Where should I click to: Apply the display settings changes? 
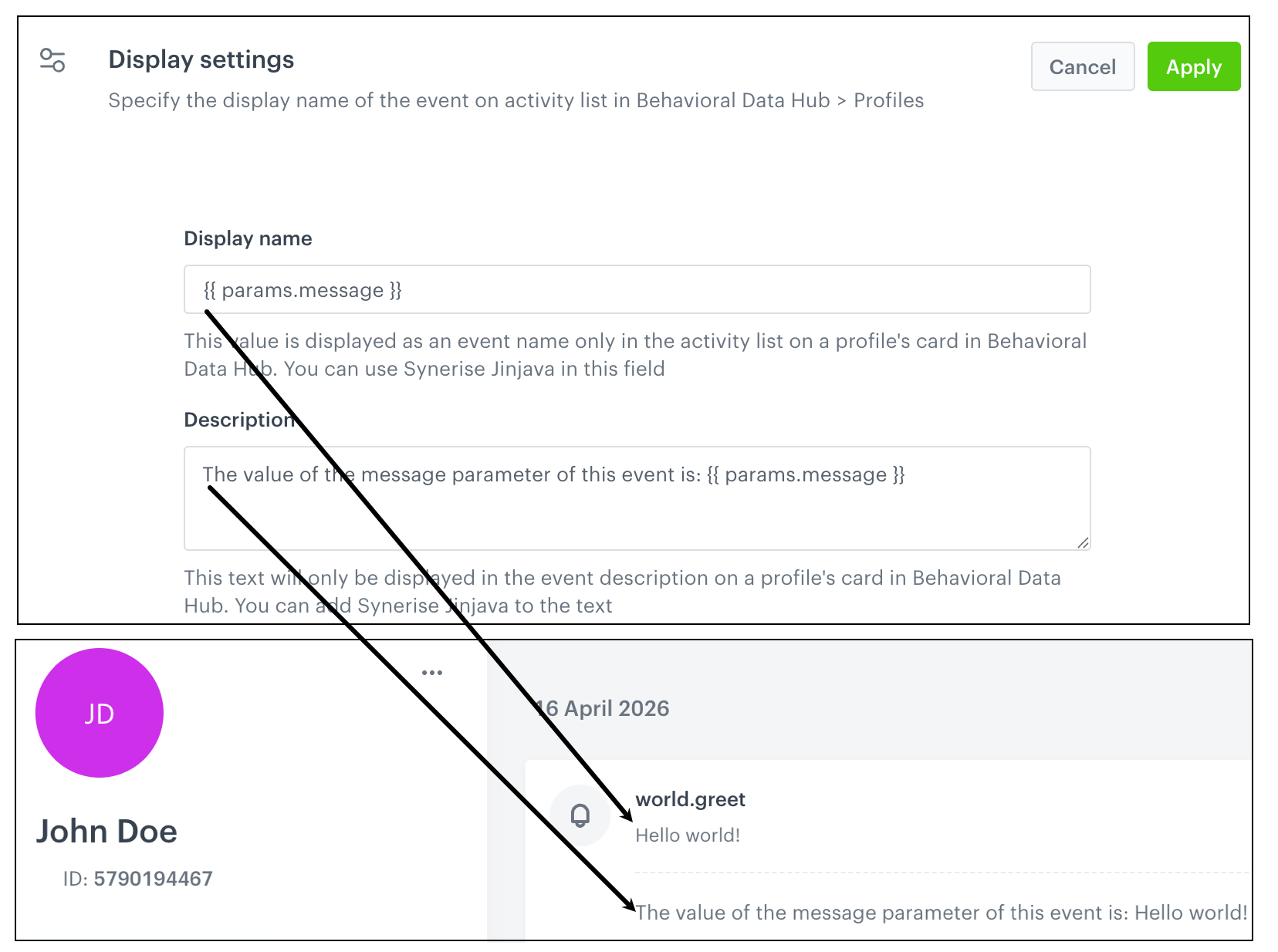point(1193,66)
